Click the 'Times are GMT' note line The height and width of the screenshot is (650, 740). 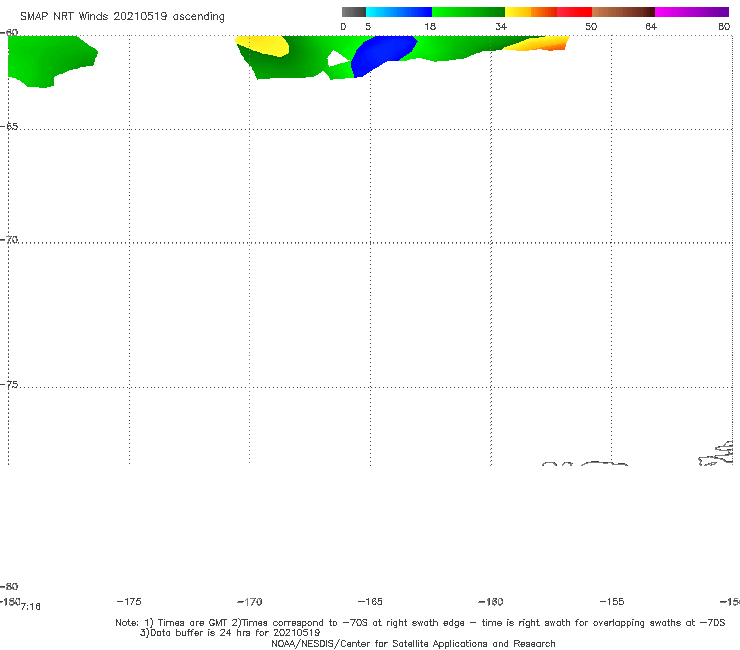[420, 623]
